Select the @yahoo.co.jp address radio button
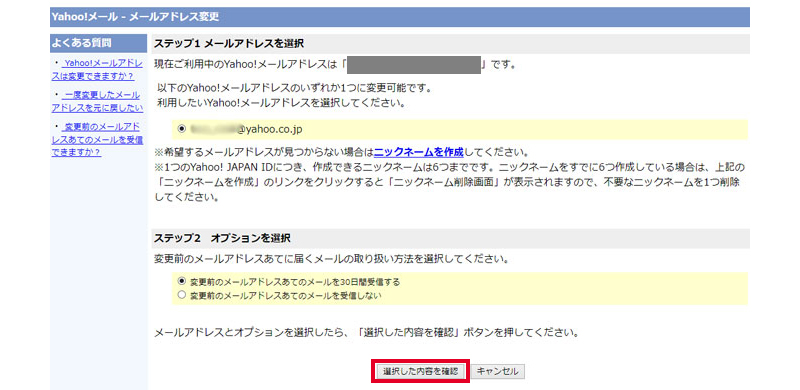 pyautogui.click(x=182, y=129)
